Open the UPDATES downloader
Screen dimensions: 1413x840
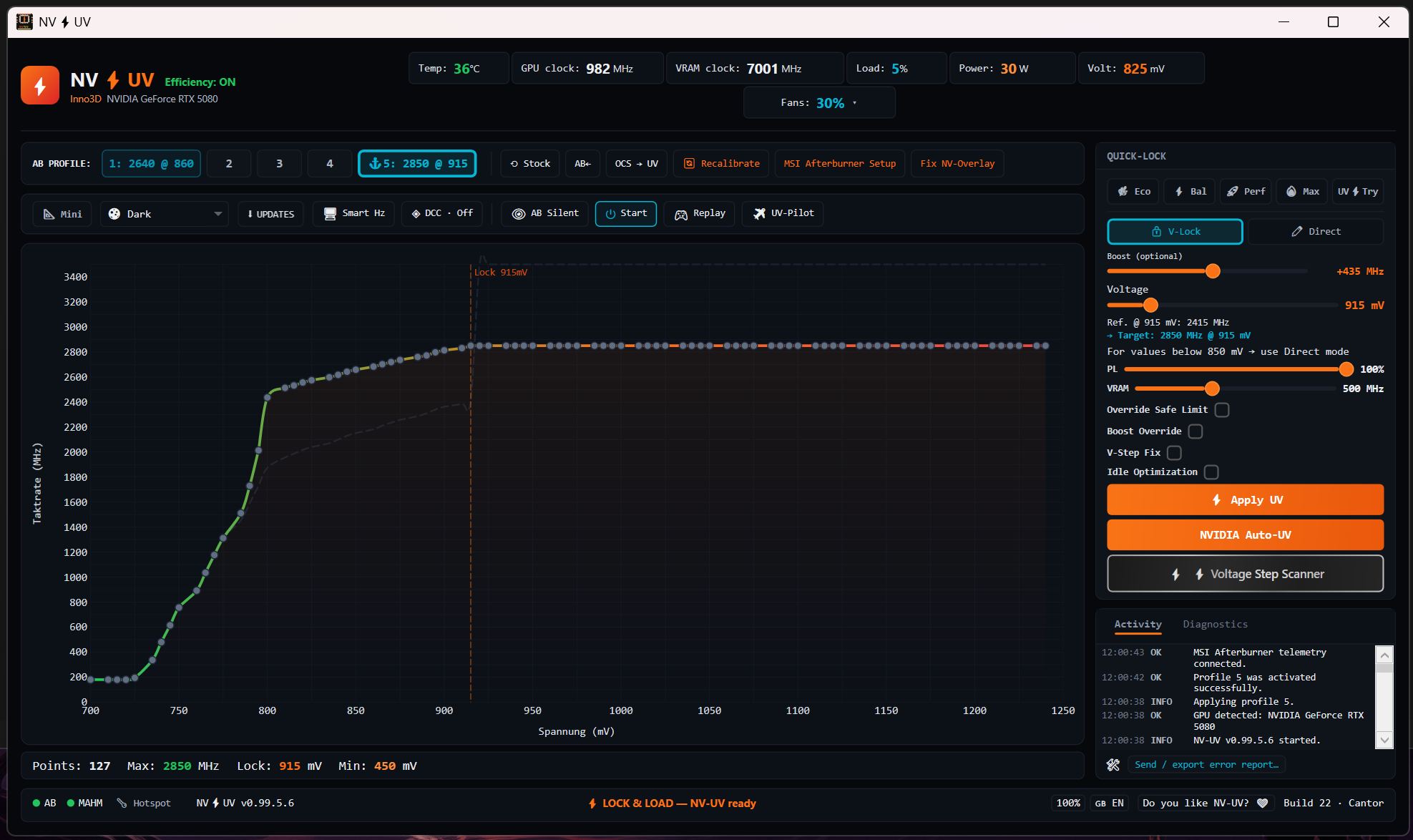[x=270, y=214]
